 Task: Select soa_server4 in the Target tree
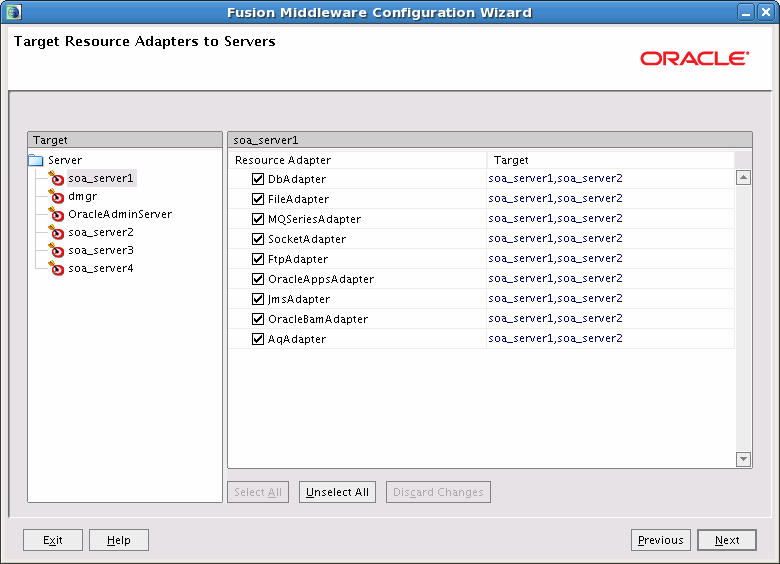coord(101,269)
